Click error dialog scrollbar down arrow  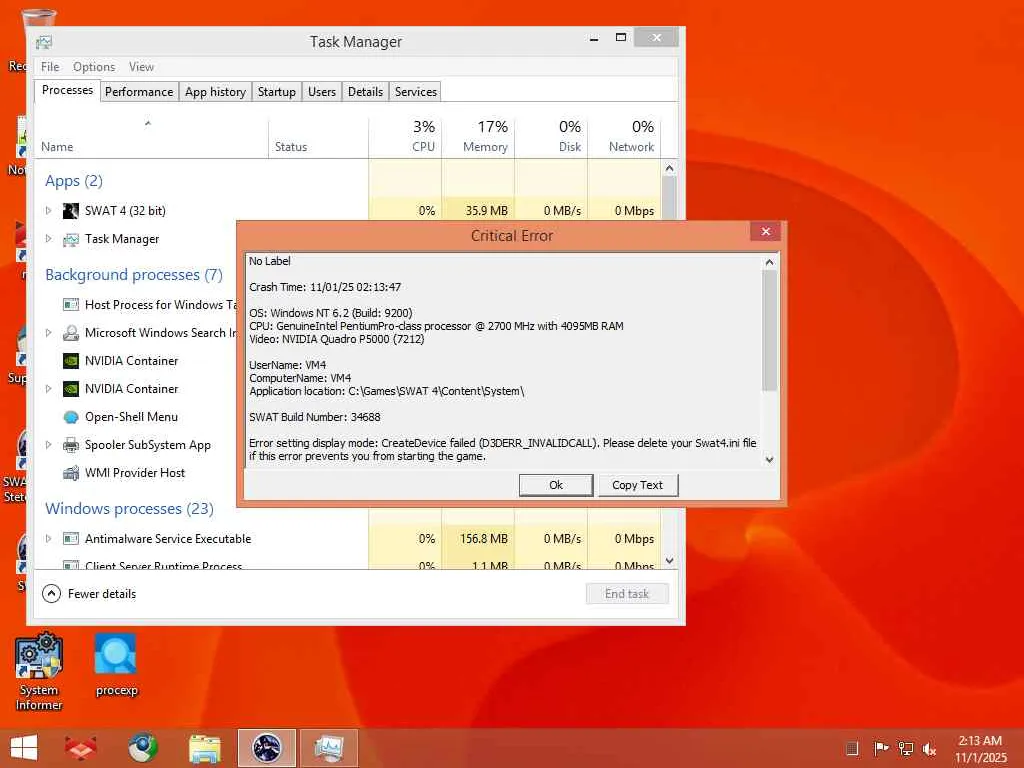pos(769,460)
